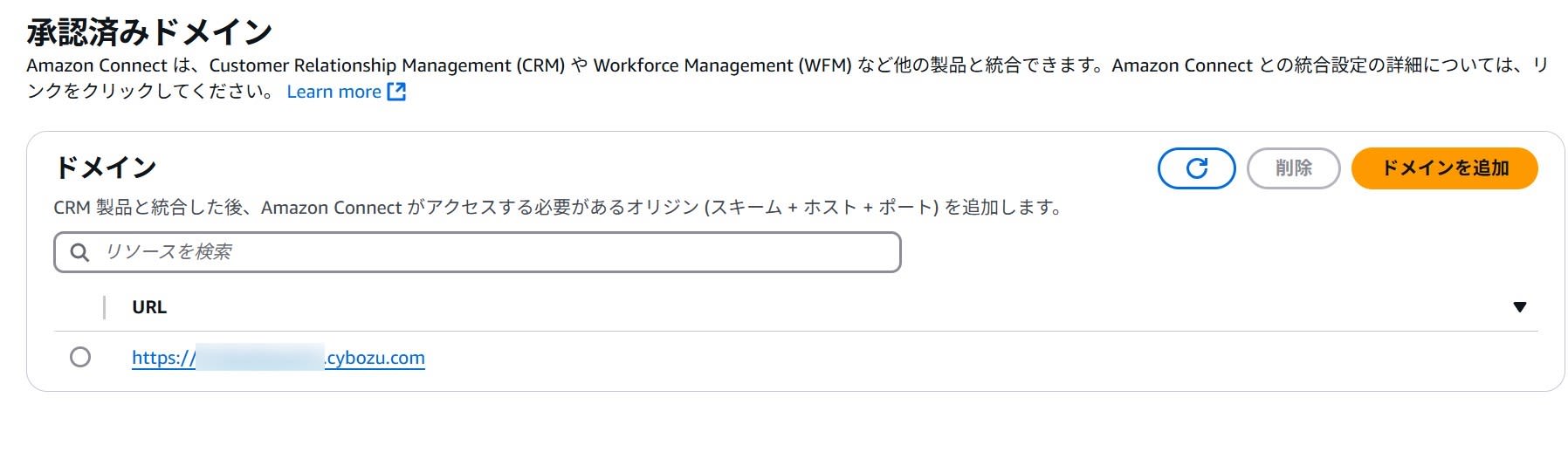Follow the Learn more link
The image size is (1568, 459).
coord(334,92)
